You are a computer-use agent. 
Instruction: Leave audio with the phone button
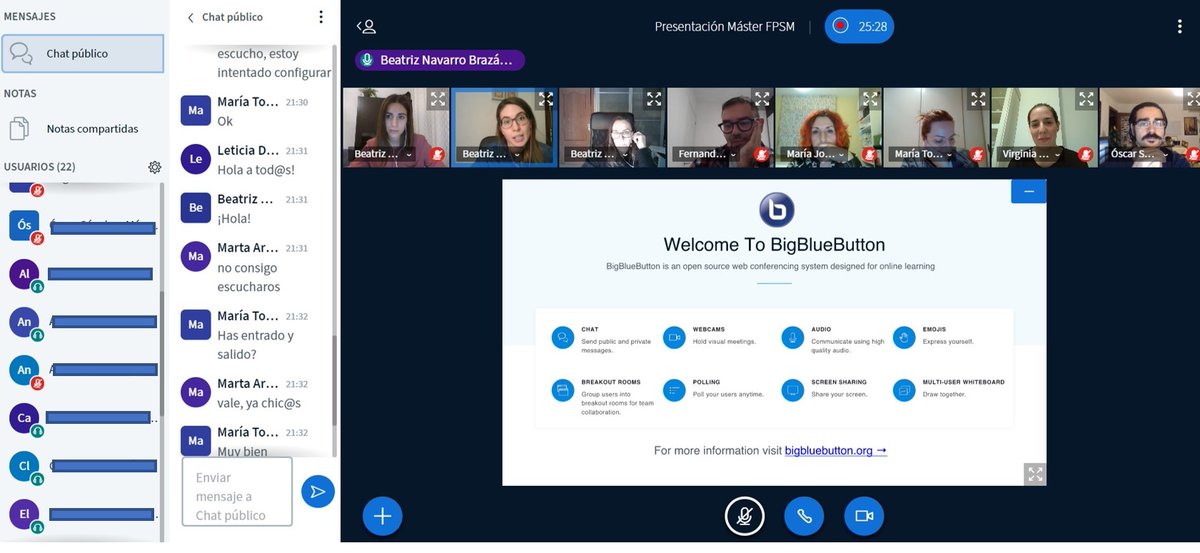pyautogui.click(x=804, y=516)
